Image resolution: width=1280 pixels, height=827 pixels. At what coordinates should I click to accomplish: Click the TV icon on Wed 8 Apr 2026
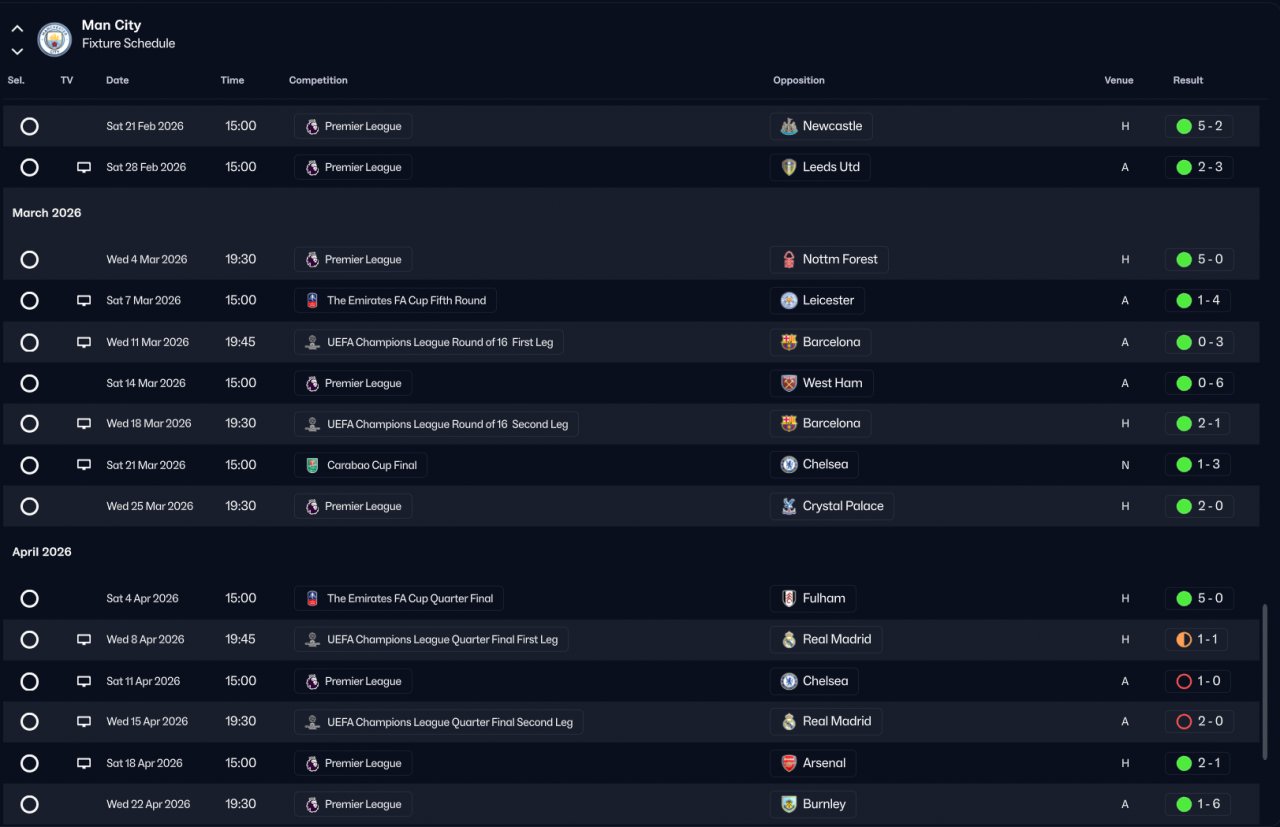(x=84, y=640)
